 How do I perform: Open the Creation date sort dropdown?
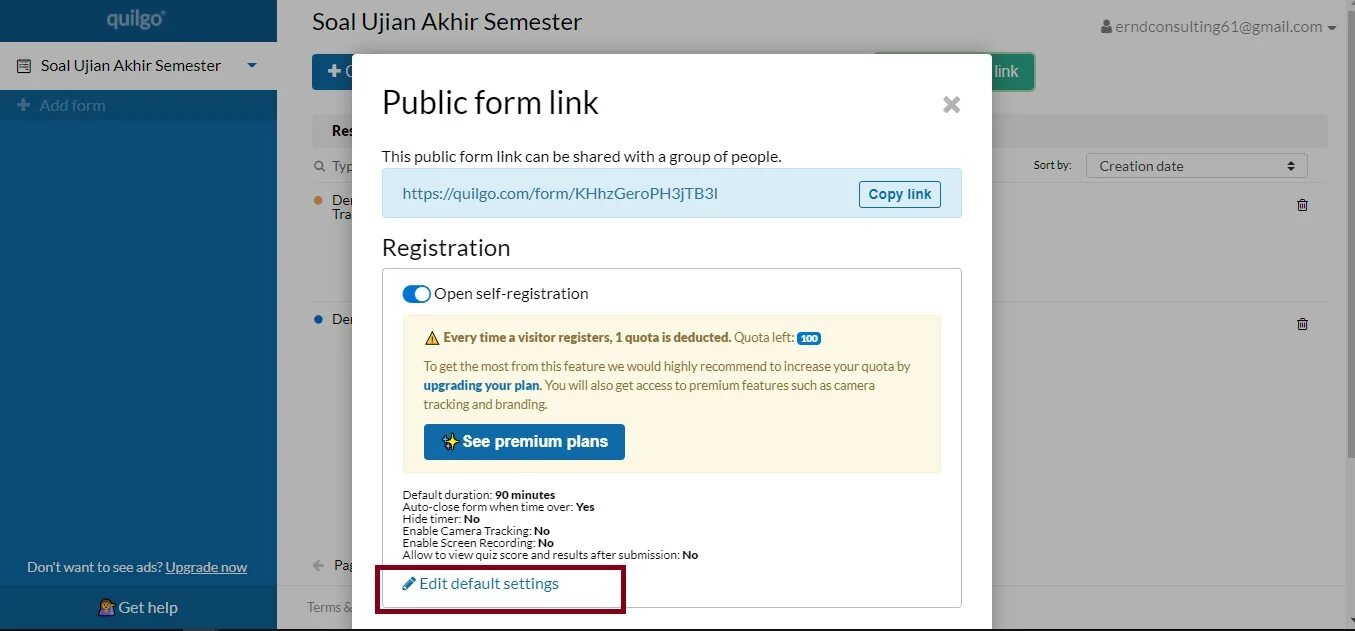1196,166
